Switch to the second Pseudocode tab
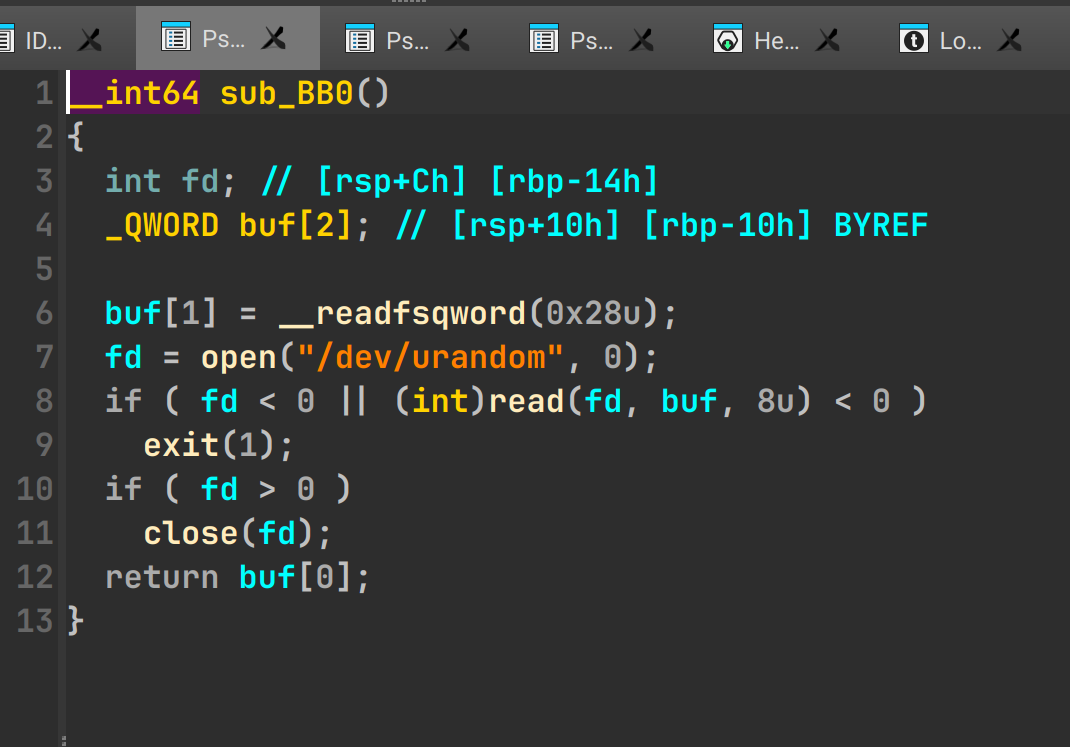Image resolution: width=1070 pixels, height=747 pixels. point(406,40)
